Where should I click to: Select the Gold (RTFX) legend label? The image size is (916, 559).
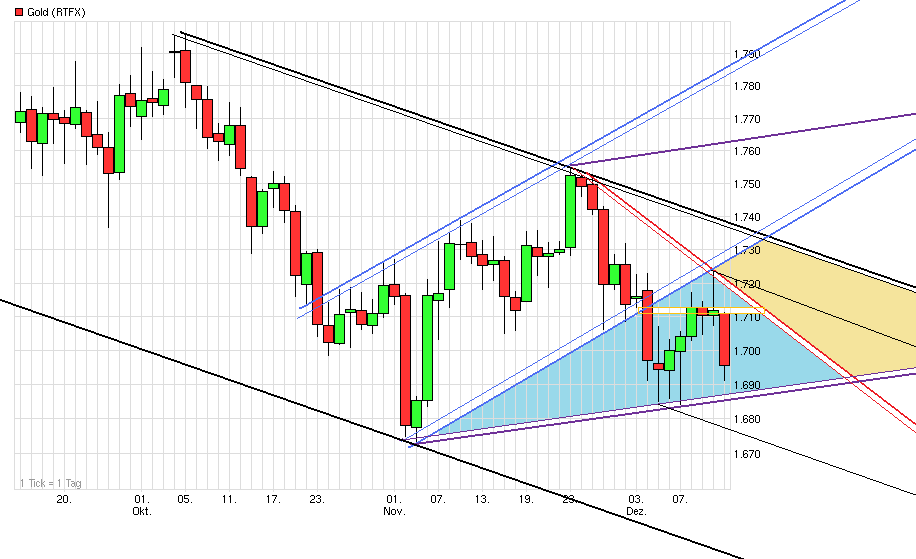[x=56, y=12]
